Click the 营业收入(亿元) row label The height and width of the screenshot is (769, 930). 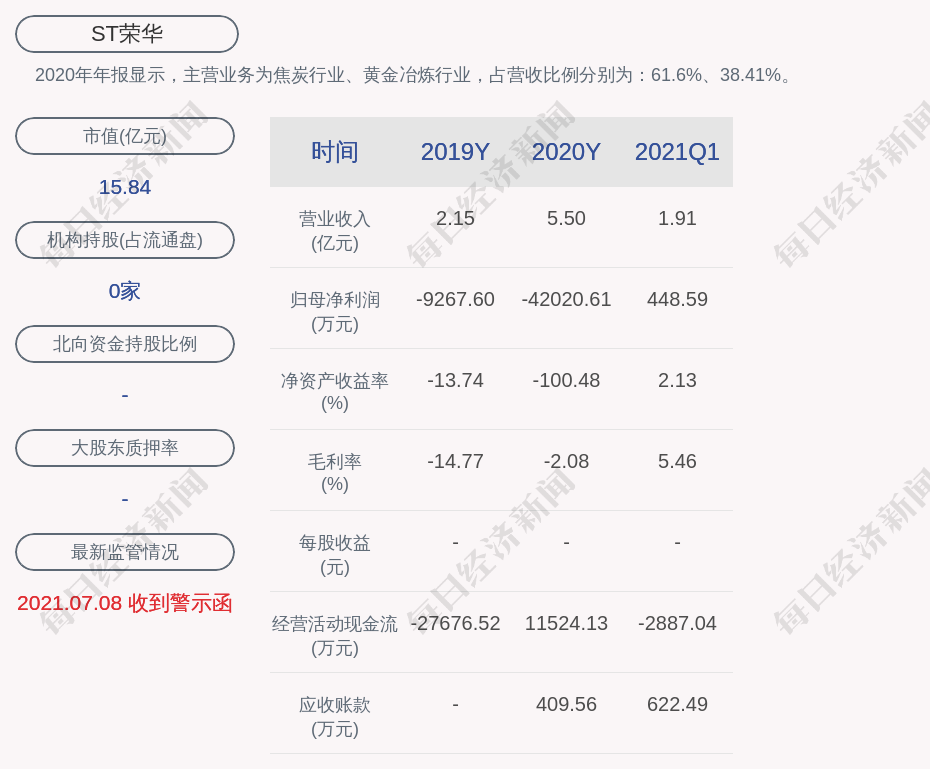(x=335, y=231)
